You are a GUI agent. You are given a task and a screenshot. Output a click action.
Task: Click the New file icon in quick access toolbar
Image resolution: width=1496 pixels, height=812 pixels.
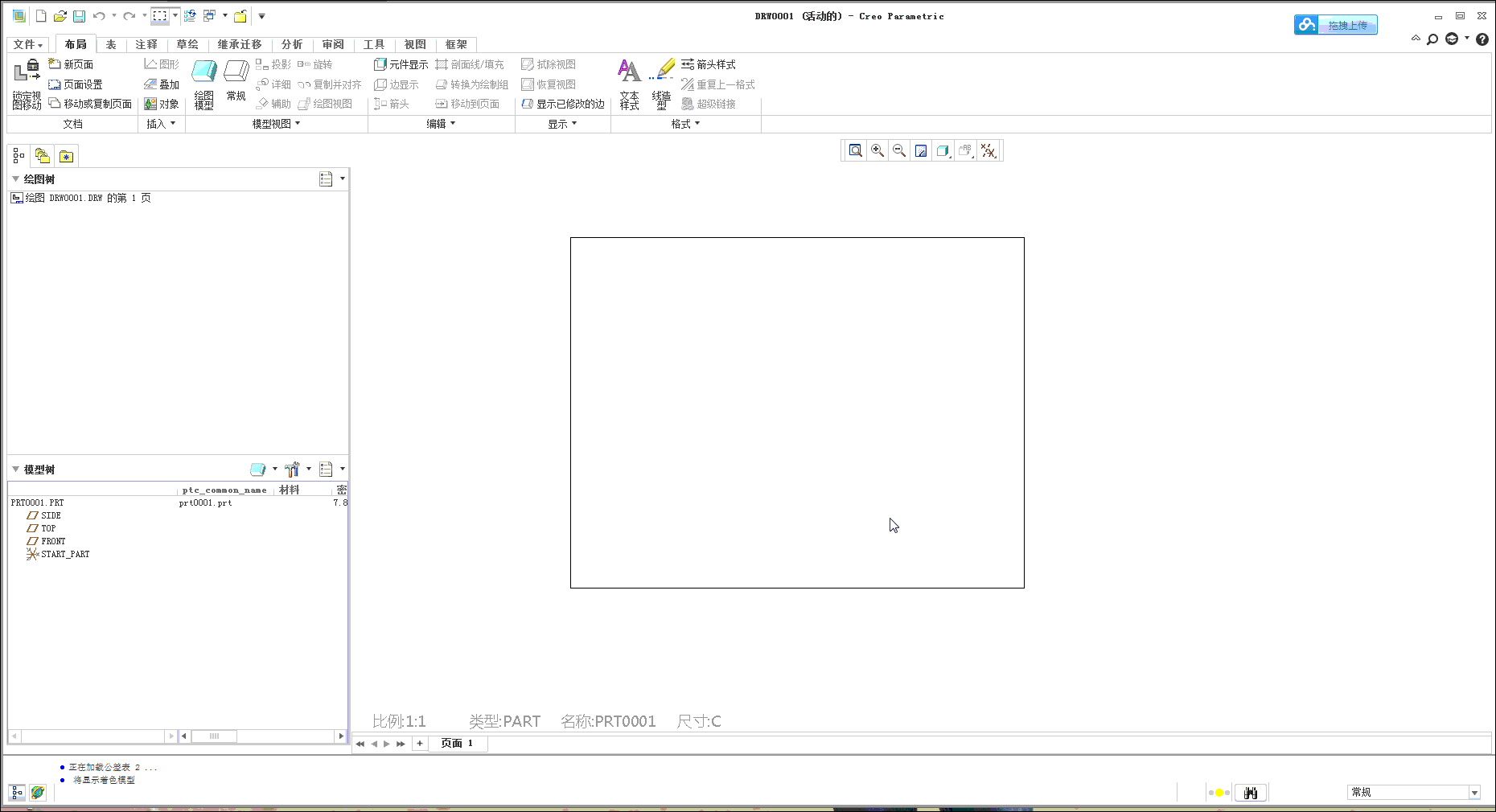tap(40, 16)
